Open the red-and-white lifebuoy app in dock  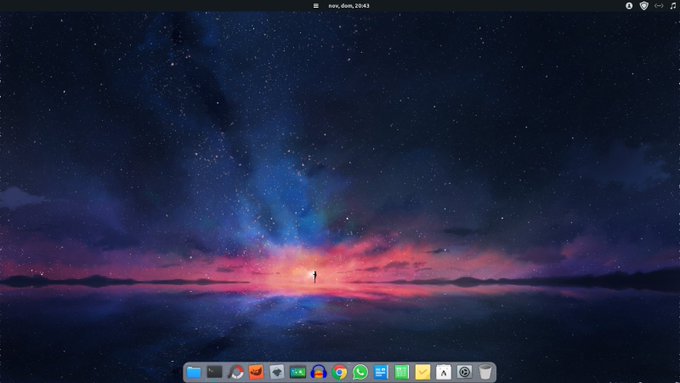(235, 372)
